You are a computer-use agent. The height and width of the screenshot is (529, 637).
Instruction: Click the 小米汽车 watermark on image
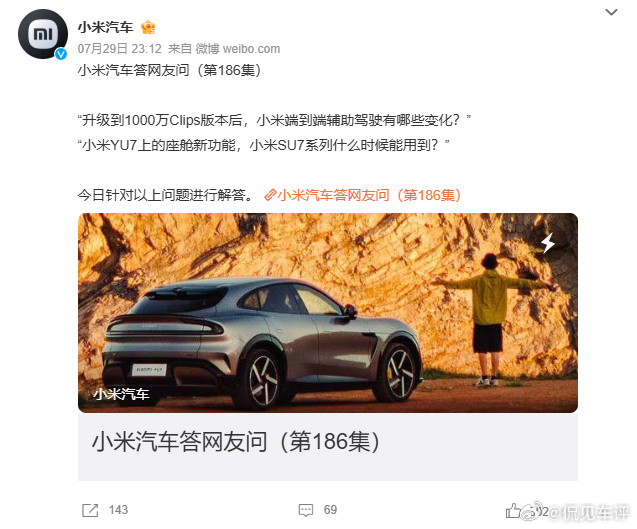(121, 394)
